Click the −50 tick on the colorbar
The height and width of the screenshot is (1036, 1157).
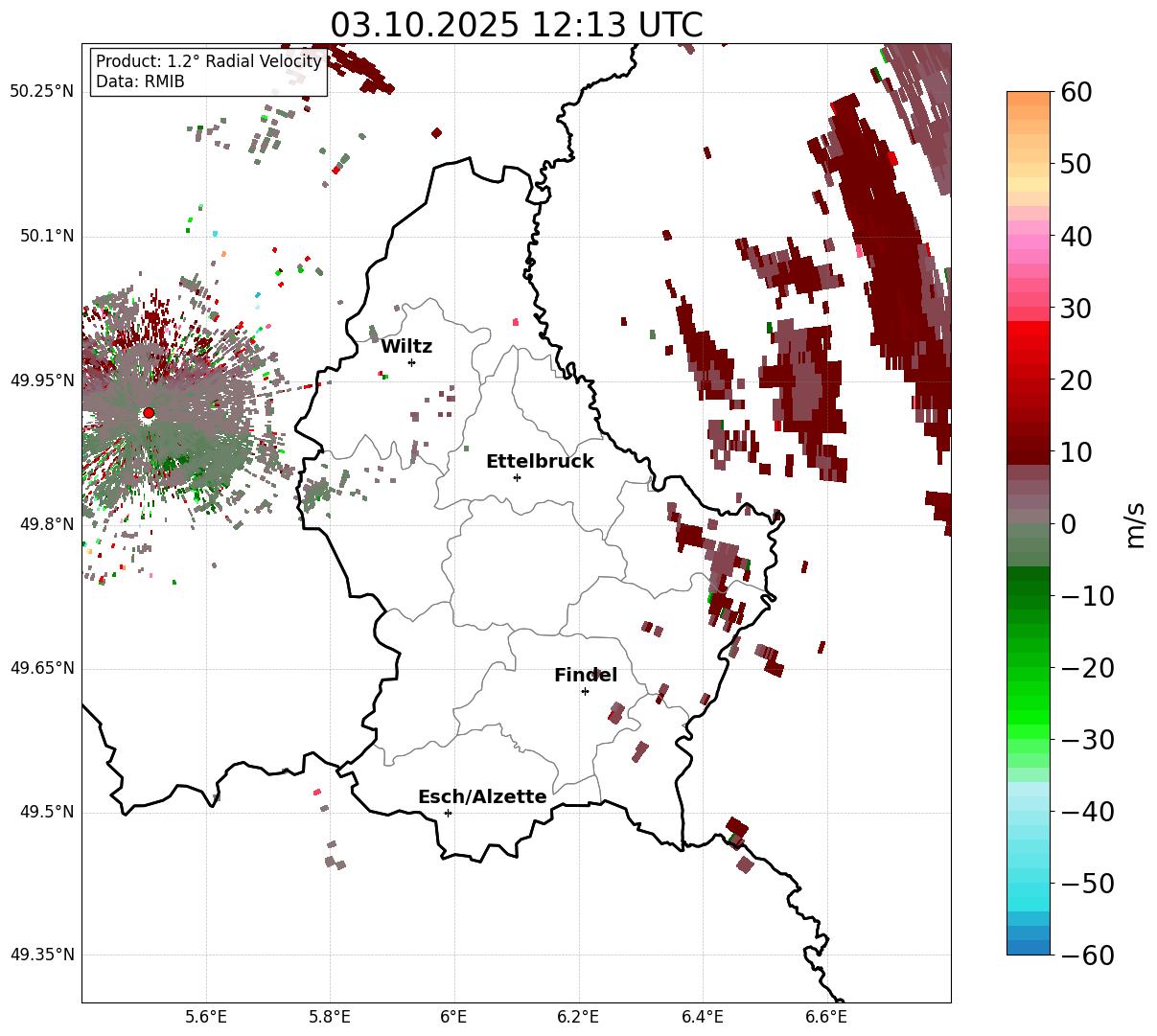[1086, 883]
